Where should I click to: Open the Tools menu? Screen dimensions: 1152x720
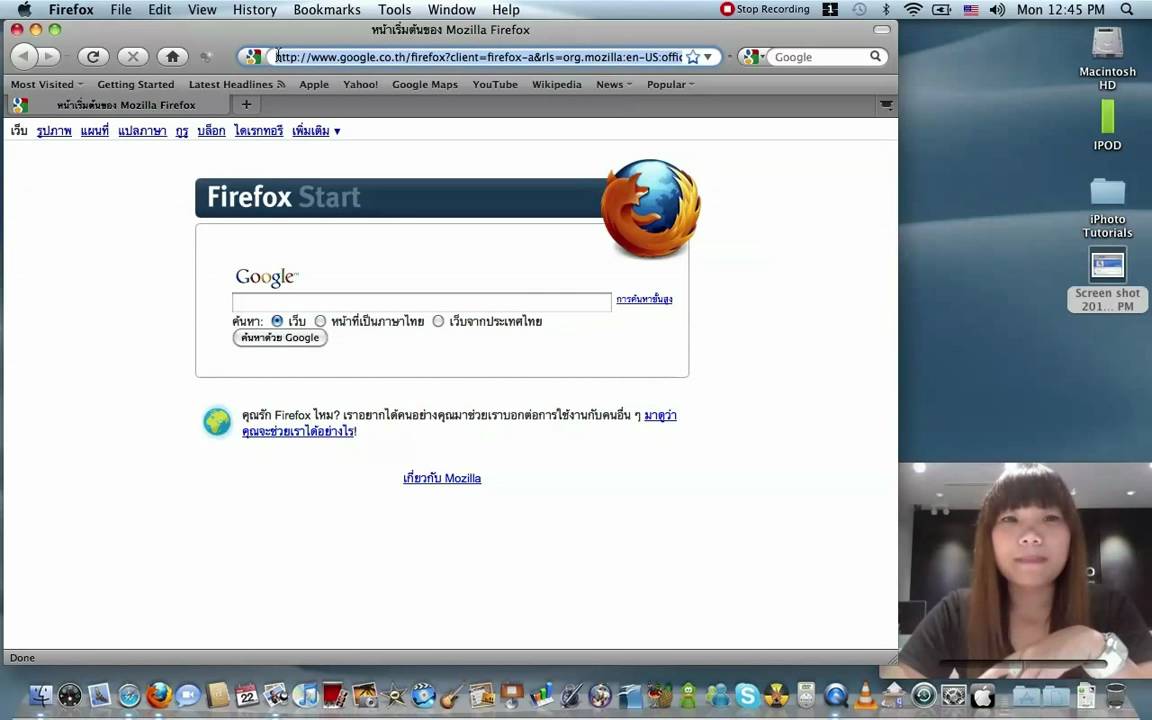(x=395, y=10)
